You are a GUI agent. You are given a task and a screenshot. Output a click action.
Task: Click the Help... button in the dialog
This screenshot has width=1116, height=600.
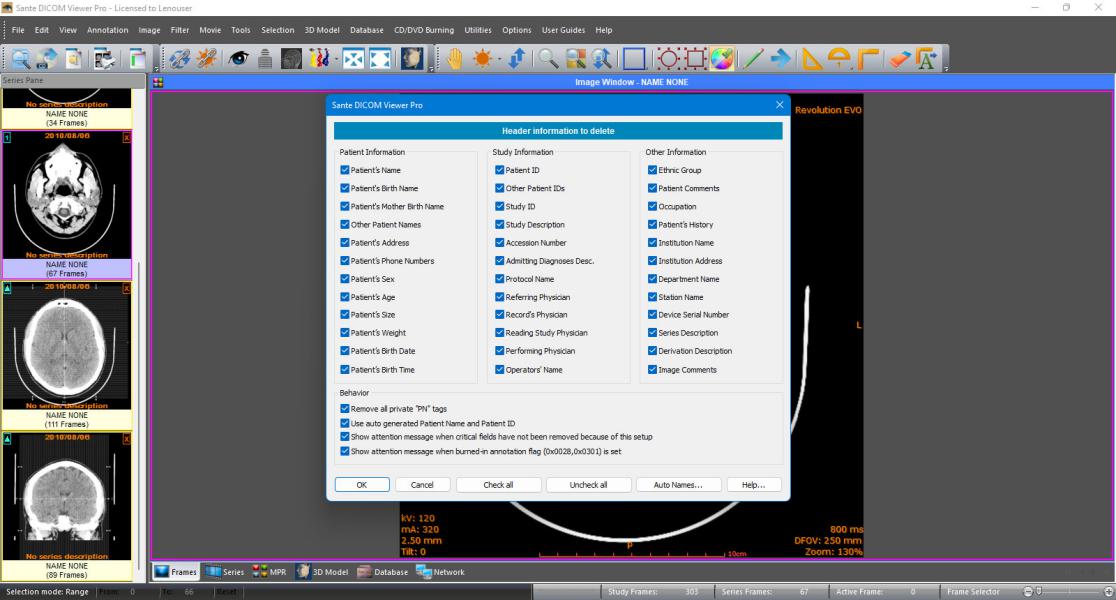coord(753,485)
